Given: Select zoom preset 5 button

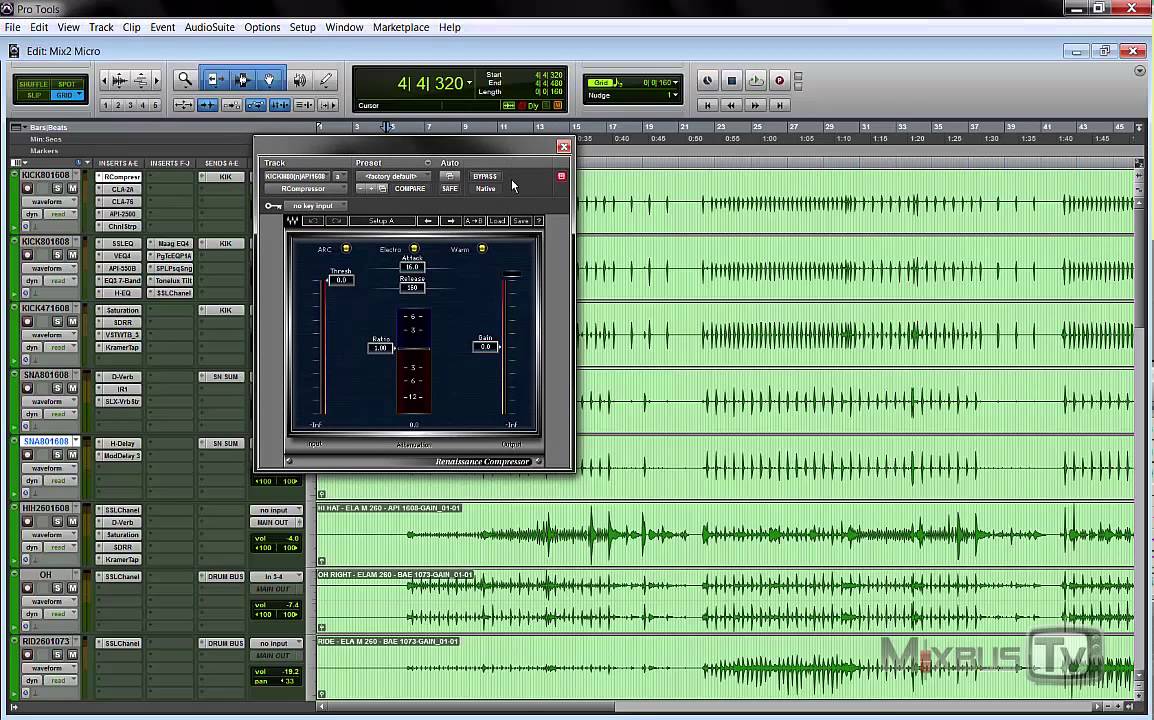Looking at the screenshot, I should 155,105.
